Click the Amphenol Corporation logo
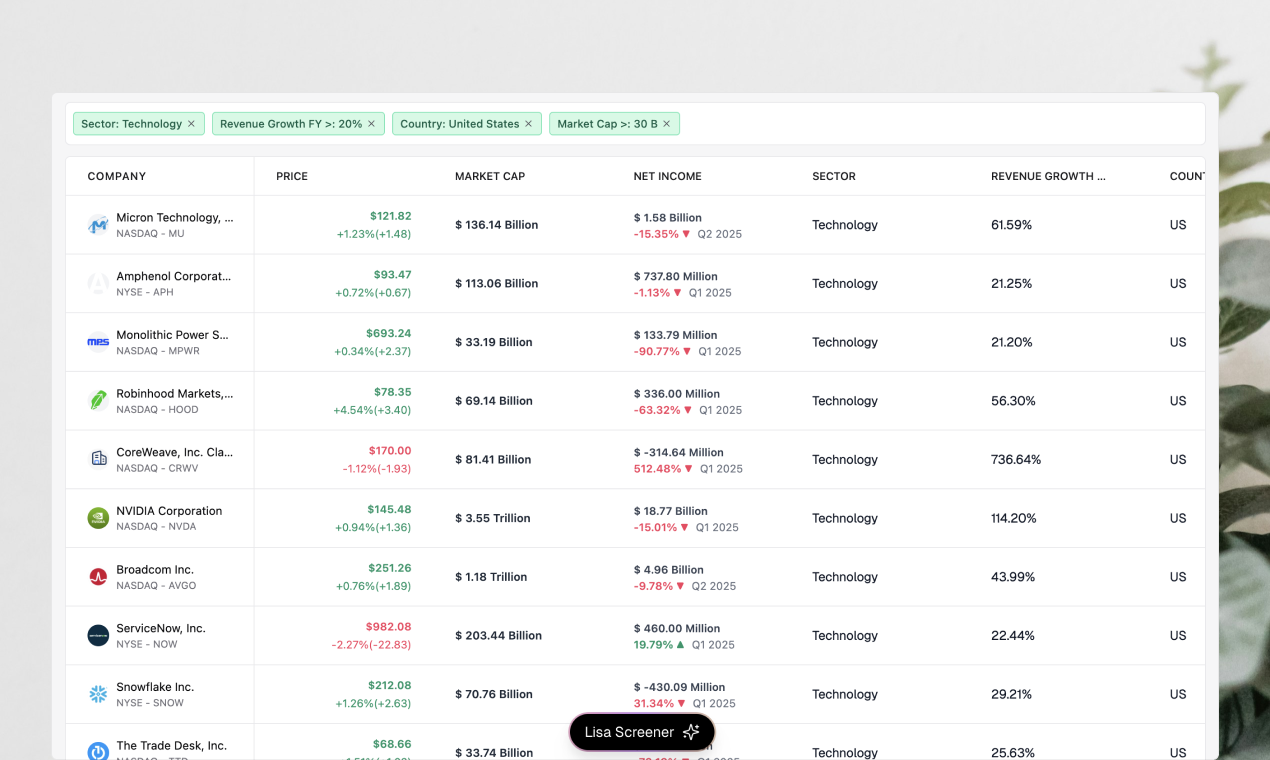The height and width of the screenshot is (760, 1270). coord(98,284)
